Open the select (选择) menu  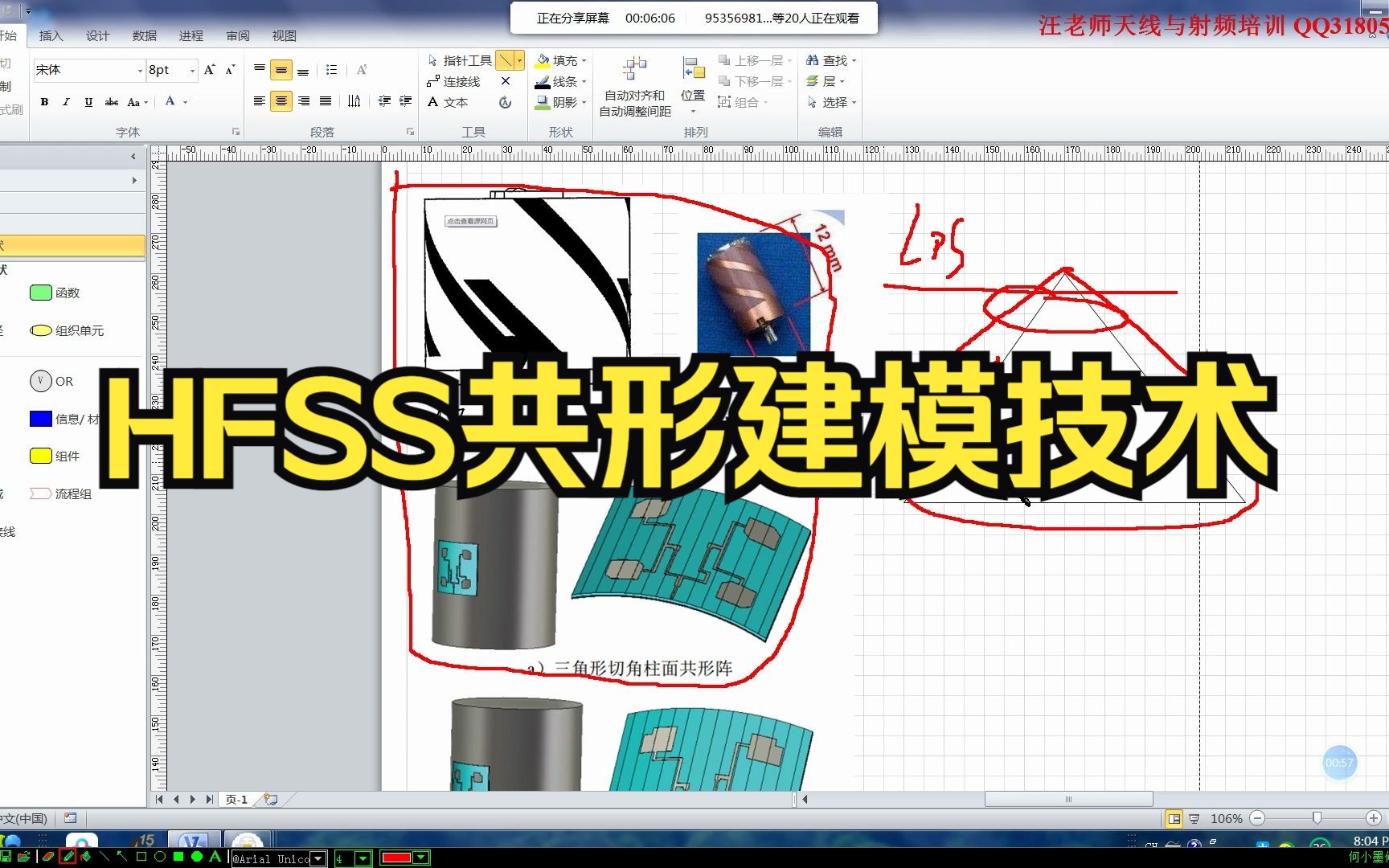[x=831, y=102]
